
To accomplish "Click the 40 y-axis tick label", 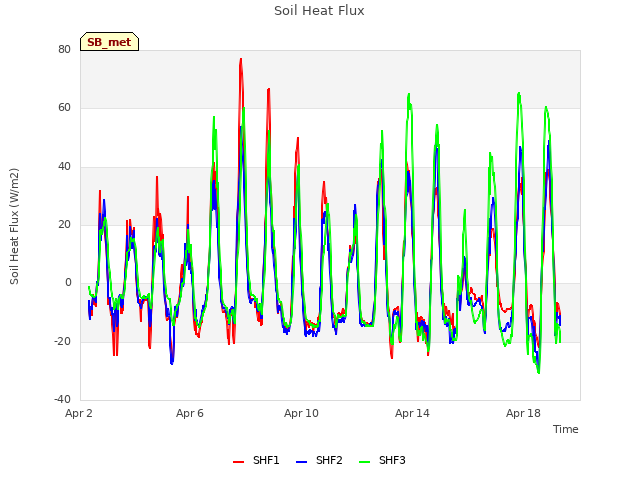I will [x=64, y=166].
